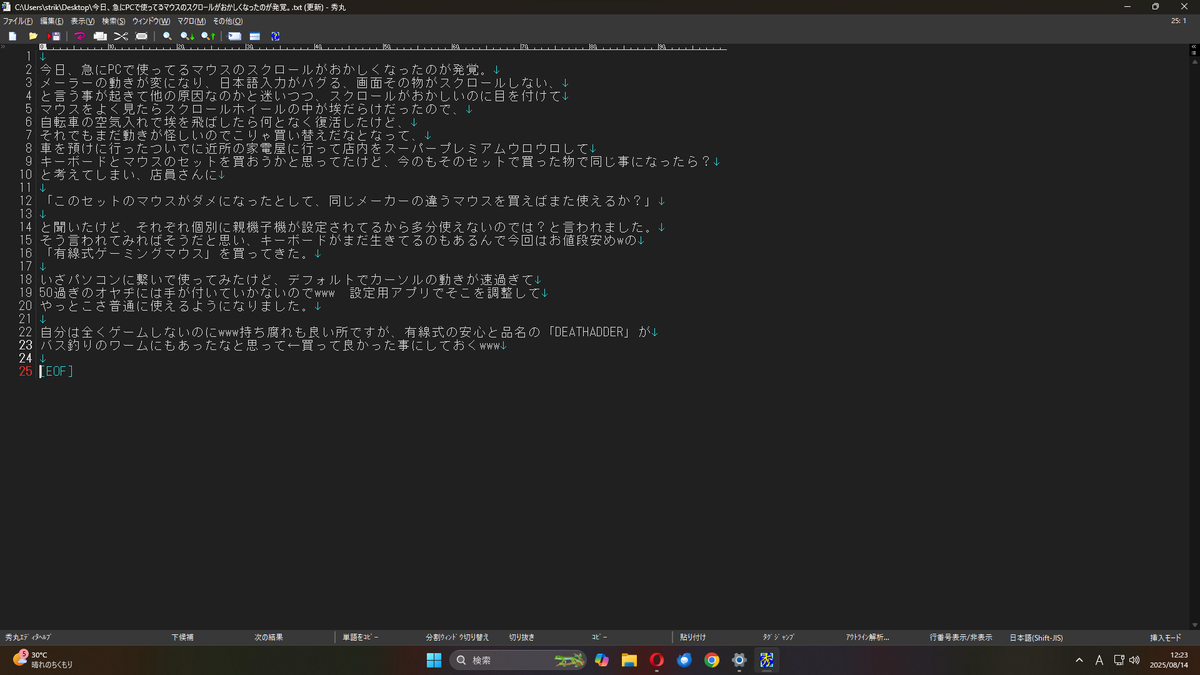This screenshot has width=1200, height=675.
Task: Click the IME A input mode indicator
Action: coord(1099,660)
